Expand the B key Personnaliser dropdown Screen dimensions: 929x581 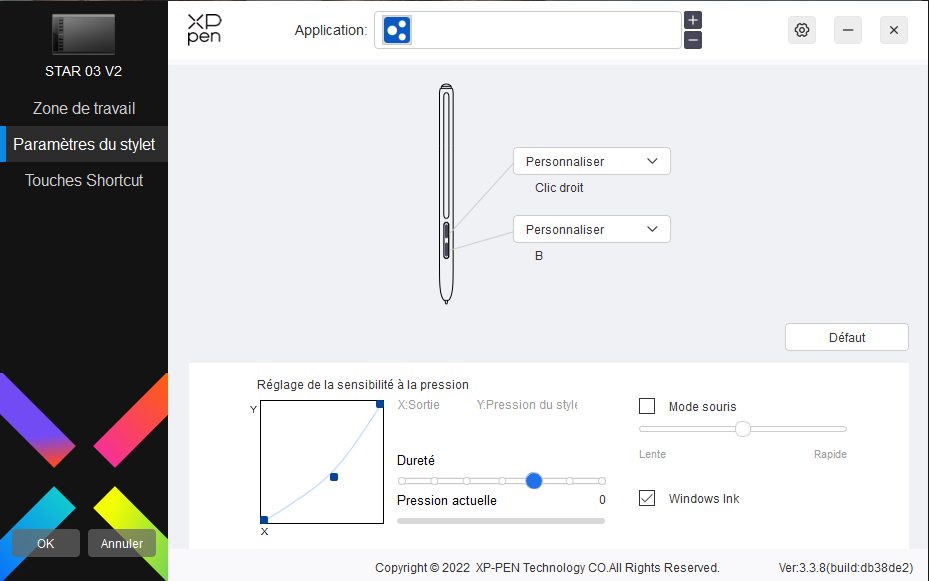(591, 229)
